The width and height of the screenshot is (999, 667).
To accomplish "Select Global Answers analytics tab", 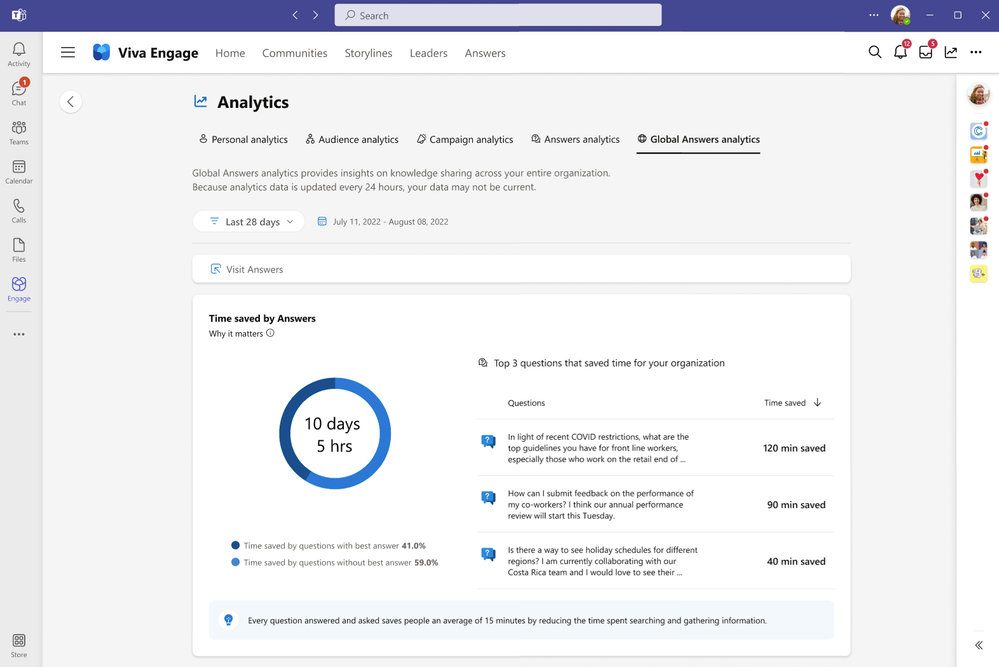I will click(698, 140).
